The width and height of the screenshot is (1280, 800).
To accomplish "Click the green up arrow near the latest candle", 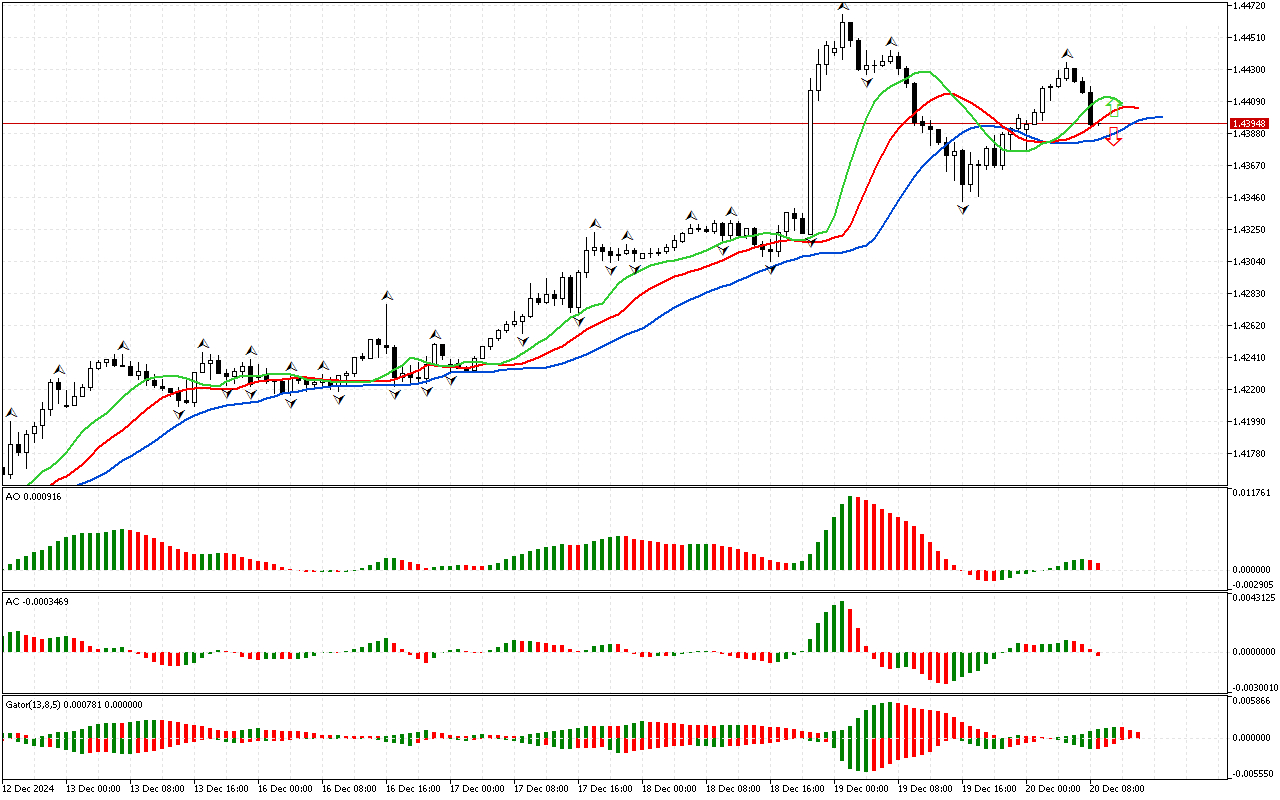I will click(x=1114, y=107).
